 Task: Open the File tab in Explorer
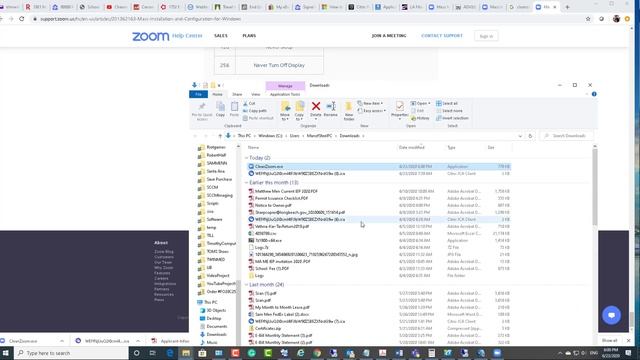pyautogui.click(x=198, y=94)
